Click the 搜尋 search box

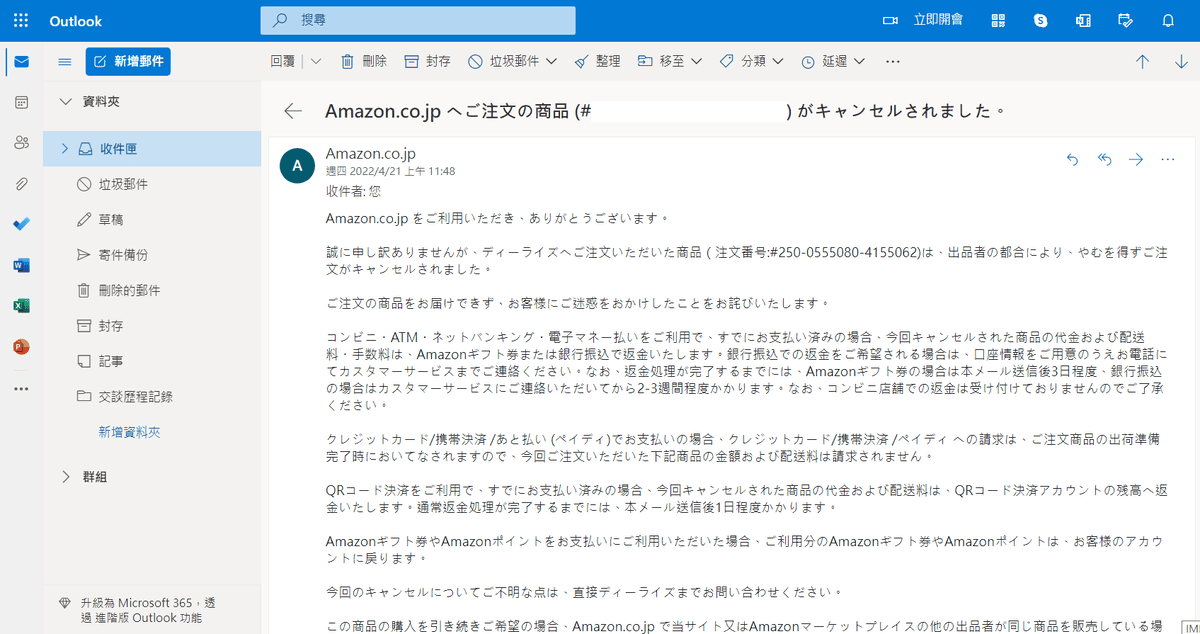[x=417, y=20]
